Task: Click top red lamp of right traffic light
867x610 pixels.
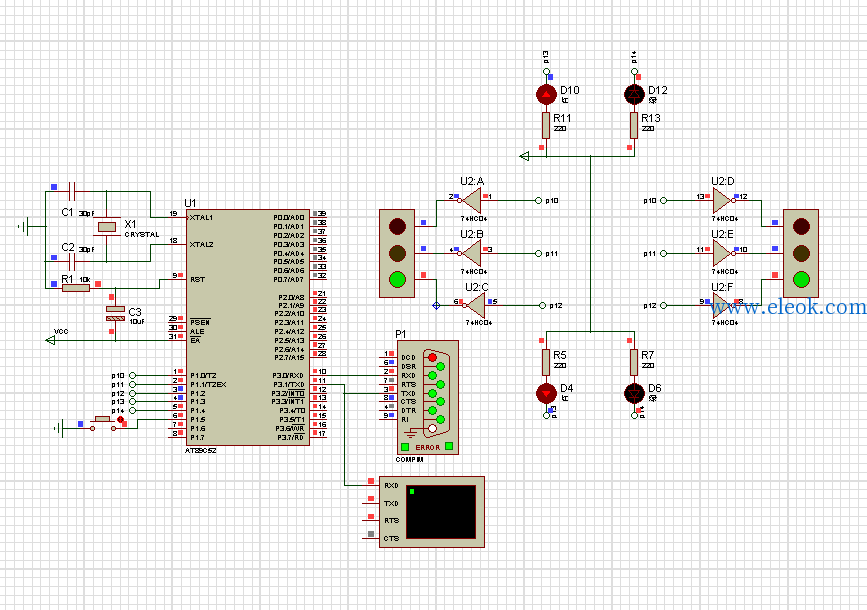Action: pos(801,226)
